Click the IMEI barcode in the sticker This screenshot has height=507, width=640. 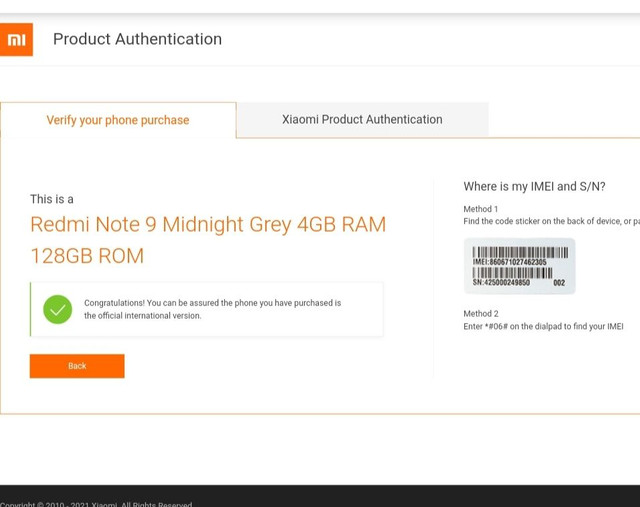point(520,252)
